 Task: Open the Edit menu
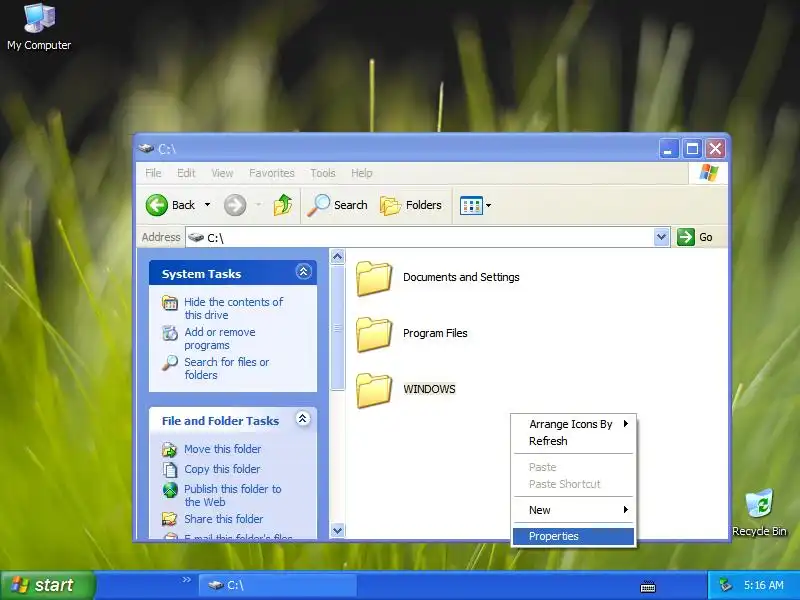coord(186,173)
